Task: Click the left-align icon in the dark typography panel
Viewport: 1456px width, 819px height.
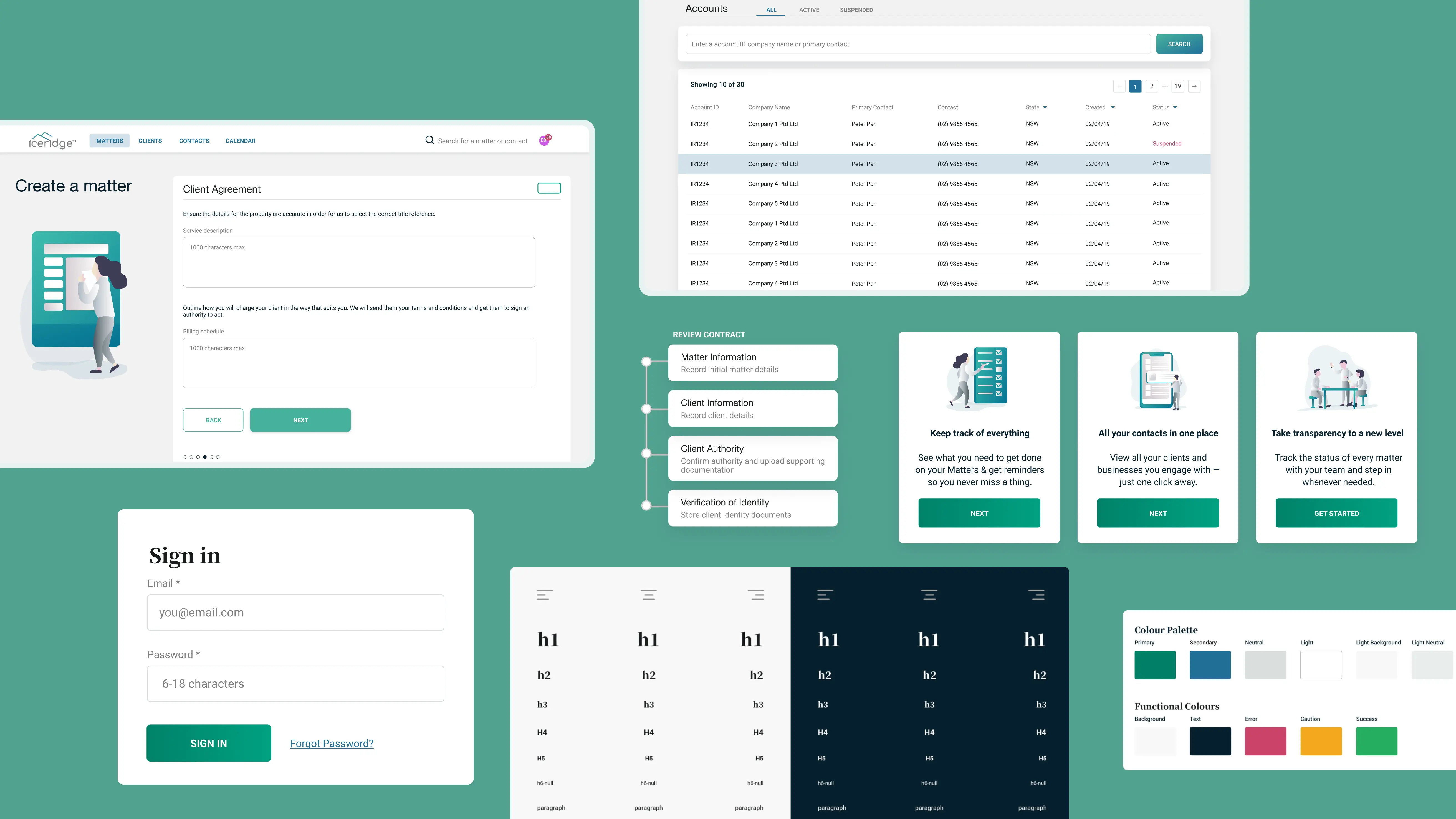Action: 825,595
